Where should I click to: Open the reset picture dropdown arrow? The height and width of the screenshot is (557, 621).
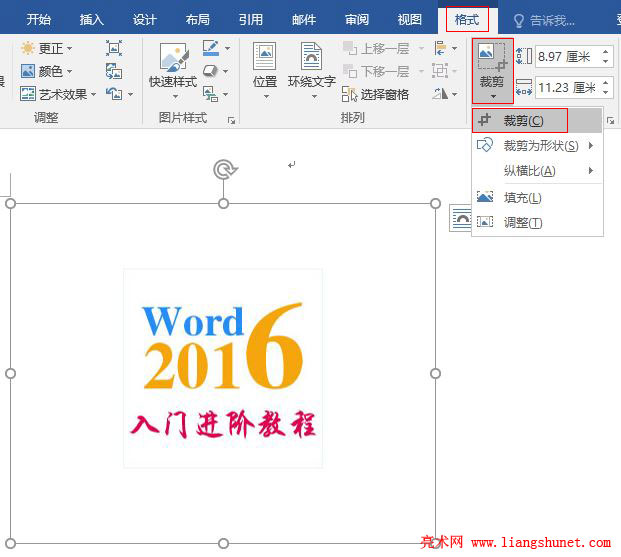click(130, 94)
